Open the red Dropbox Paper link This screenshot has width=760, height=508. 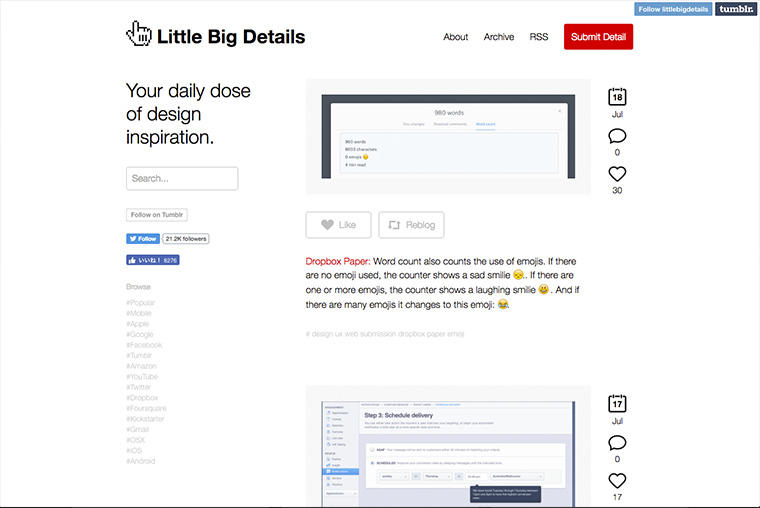click(x=338, y=261)
